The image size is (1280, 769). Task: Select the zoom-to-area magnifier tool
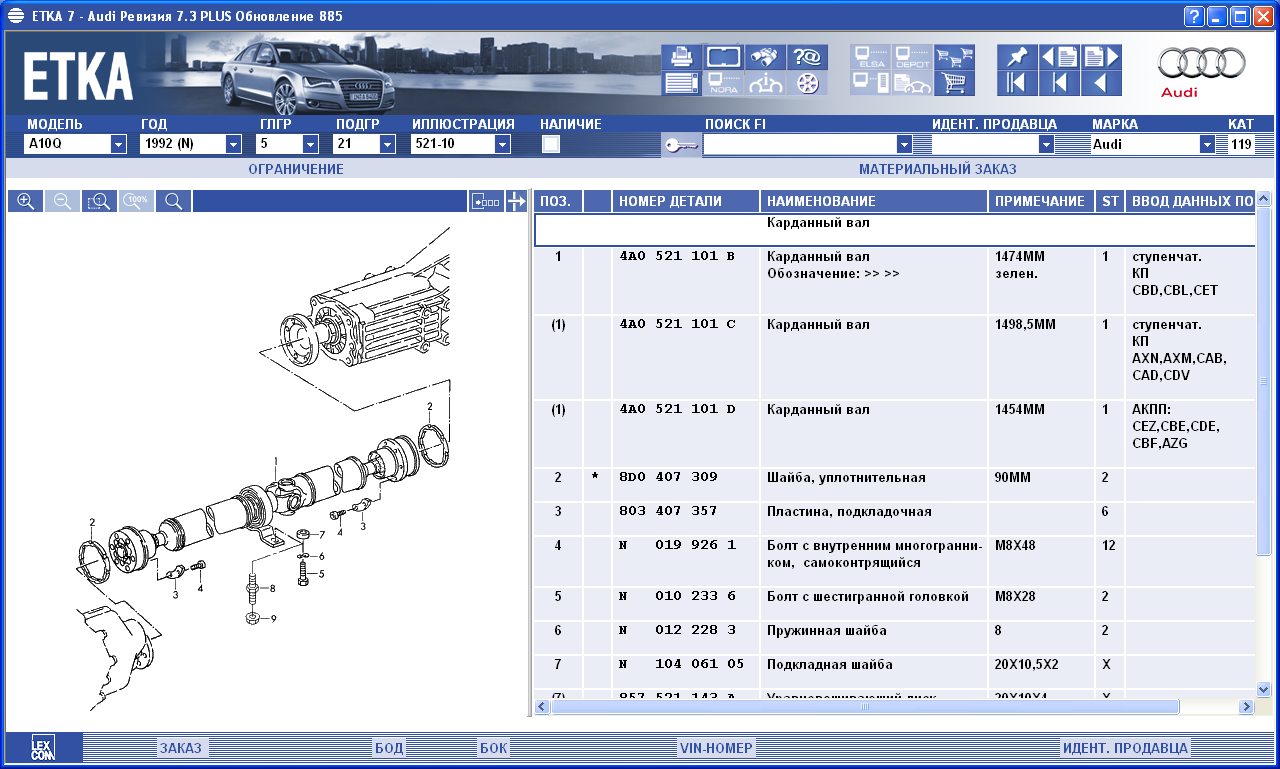coord(99,201)
